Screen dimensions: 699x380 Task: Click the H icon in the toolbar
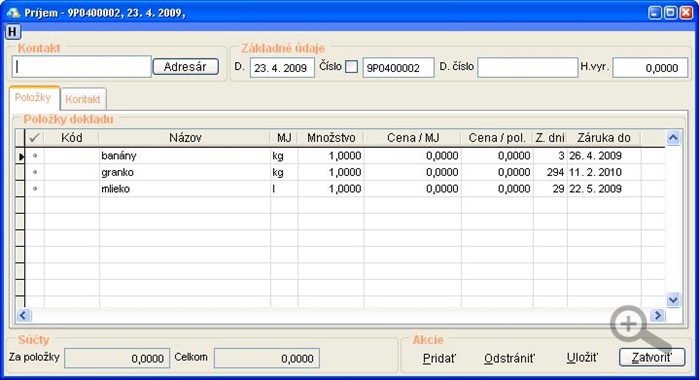12,32
